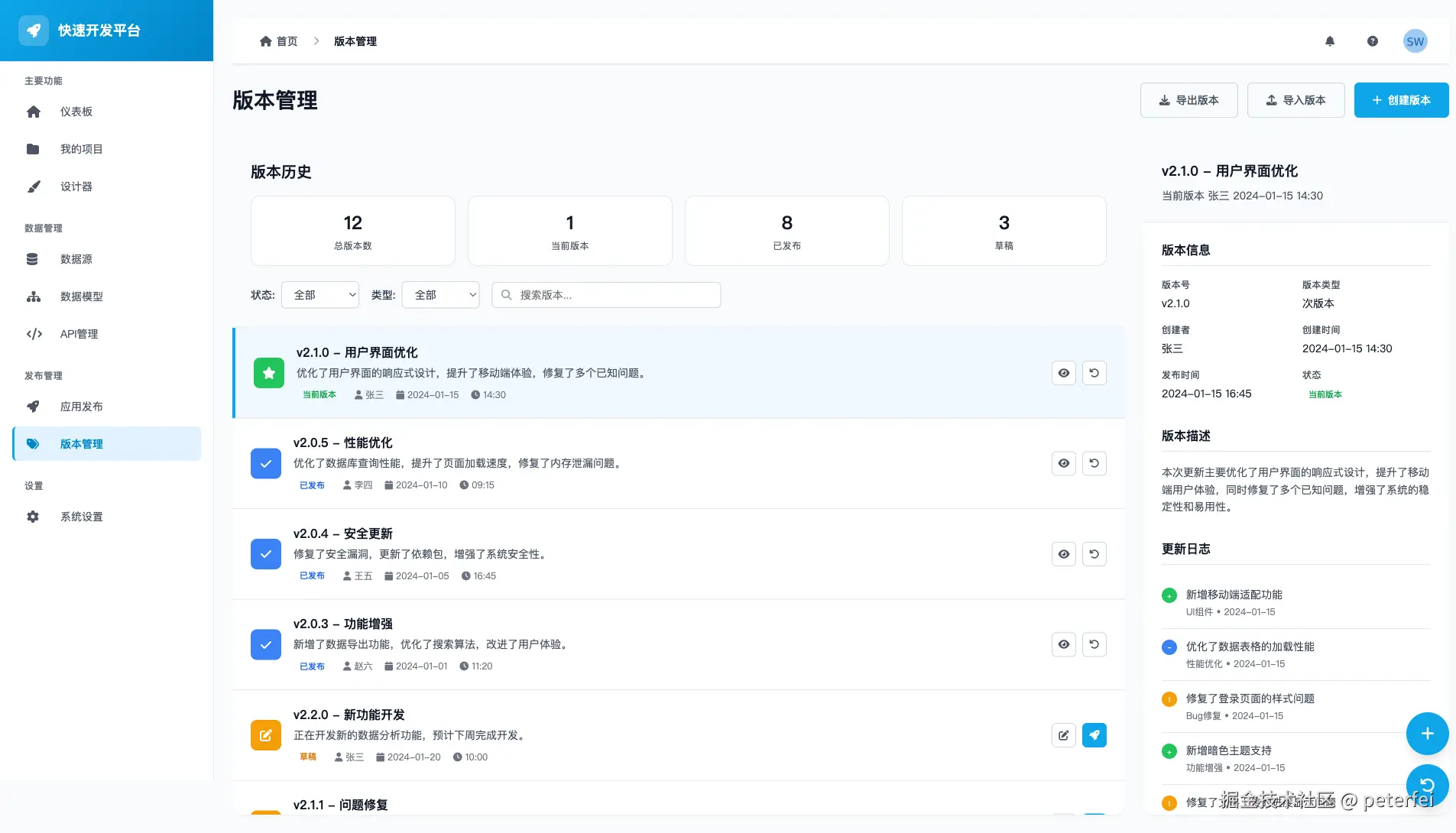
Task: Select 版本管理 in the sidebar
Action: coord(107,444)
